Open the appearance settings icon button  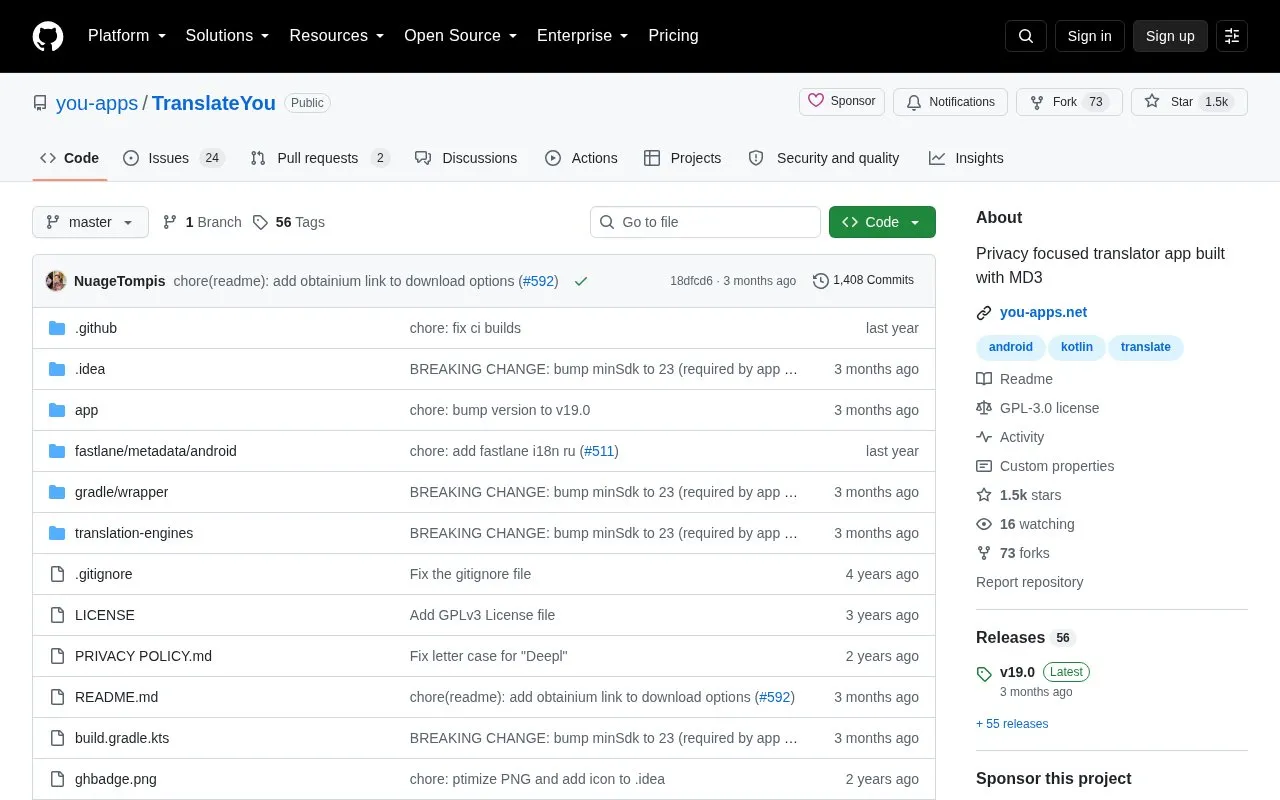[1232, 36]
